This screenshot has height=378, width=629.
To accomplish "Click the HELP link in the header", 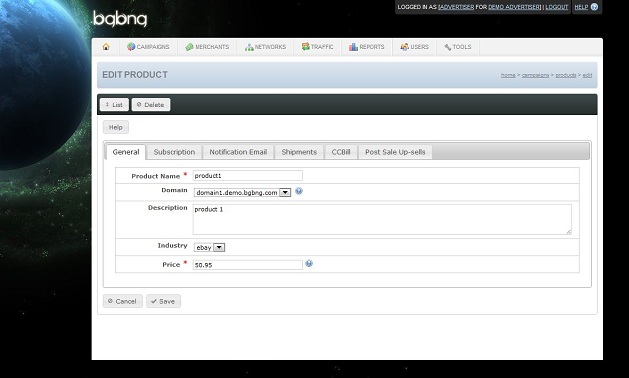I will [x=581, y=7].
